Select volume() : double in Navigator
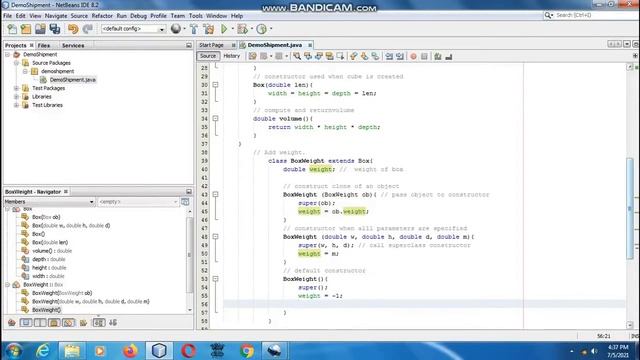Viewport: 640px width, 360px height. coord(52,251)
